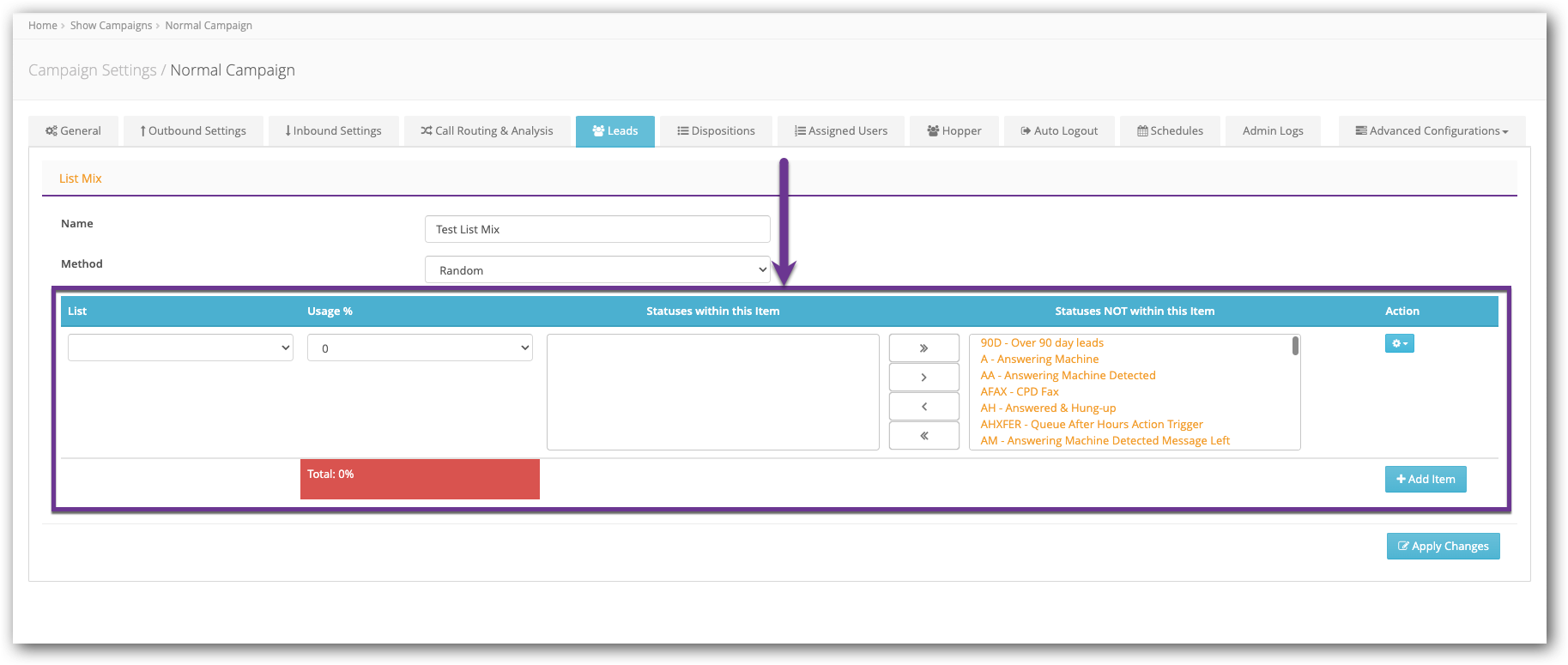The height and width of the screenshot is (665, 1568).
Task: Open the List selection dropdown
Action: coord(180,348)
